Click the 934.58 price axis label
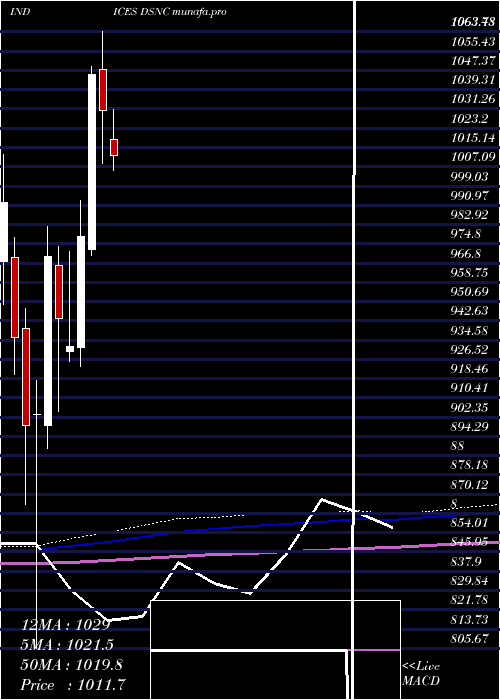The height and width of the screenshot is (700, 500). (x=470, y=330)
